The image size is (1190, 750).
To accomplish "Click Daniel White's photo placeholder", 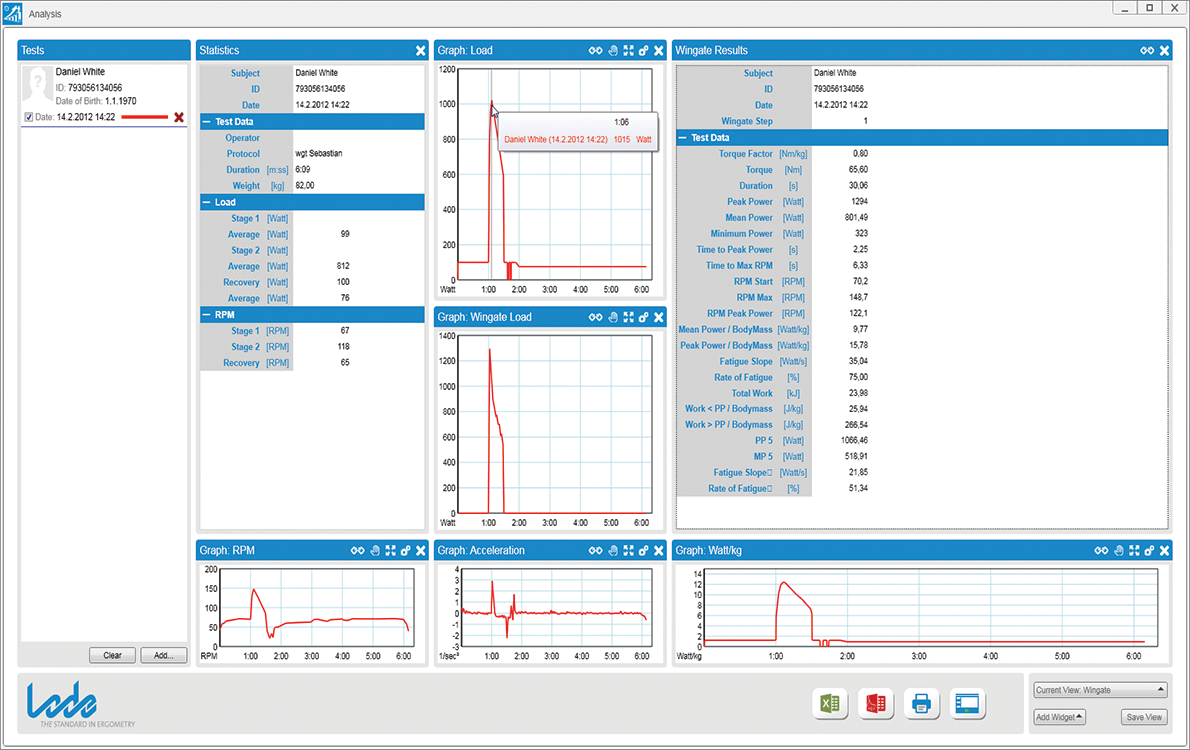I will point(37,85).
